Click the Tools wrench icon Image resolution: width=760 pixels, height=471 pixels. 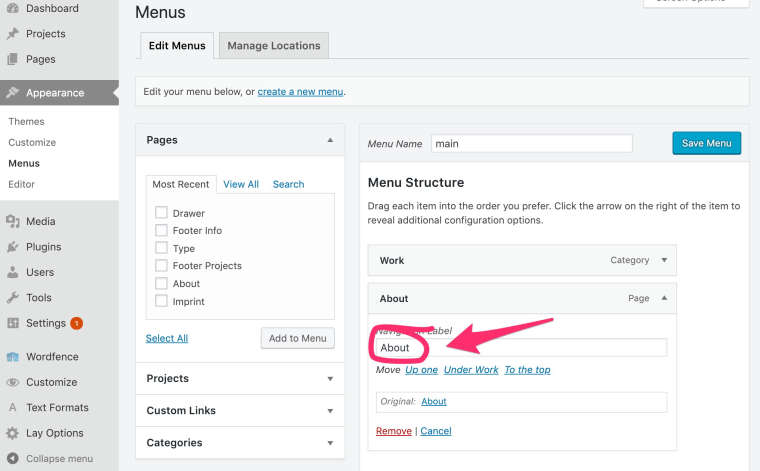coord(12,298)
